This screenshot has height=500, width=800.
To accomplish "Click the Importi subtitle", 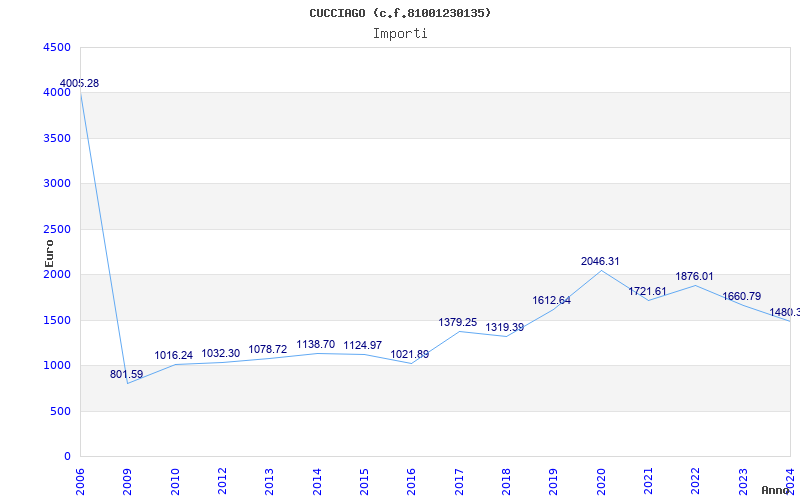I will pos(400,34).
